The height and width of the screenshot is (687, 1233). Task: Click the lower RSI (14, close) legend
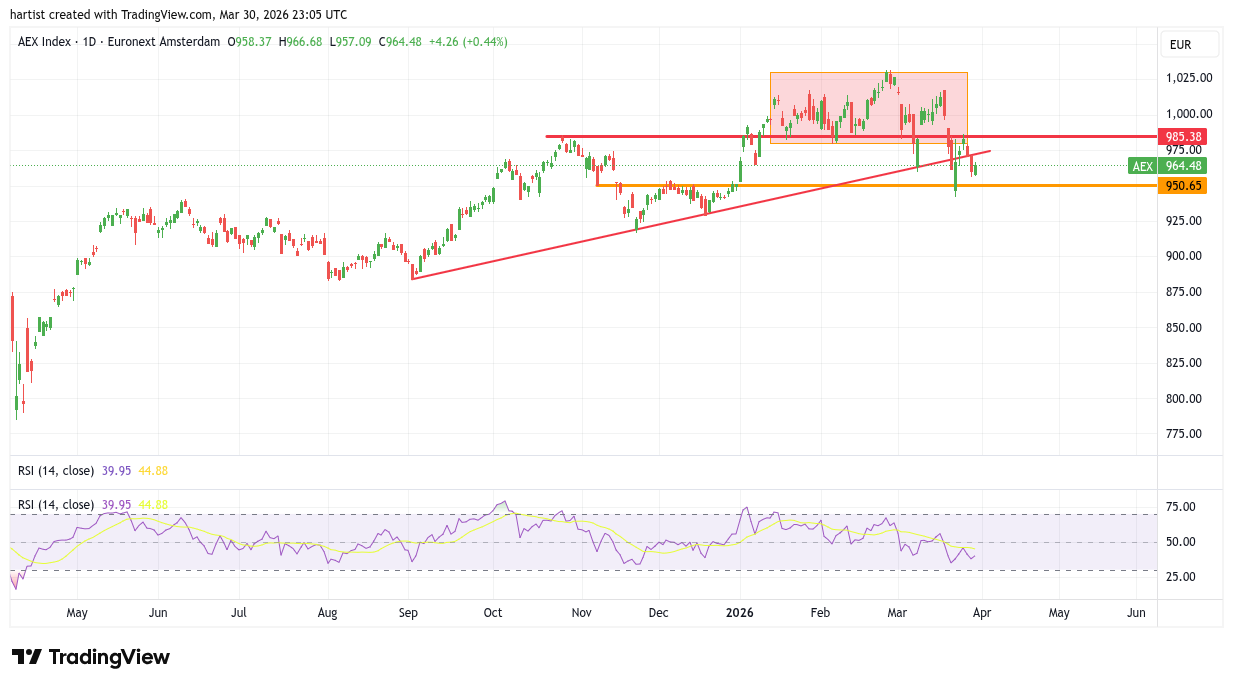click(56, 505)
